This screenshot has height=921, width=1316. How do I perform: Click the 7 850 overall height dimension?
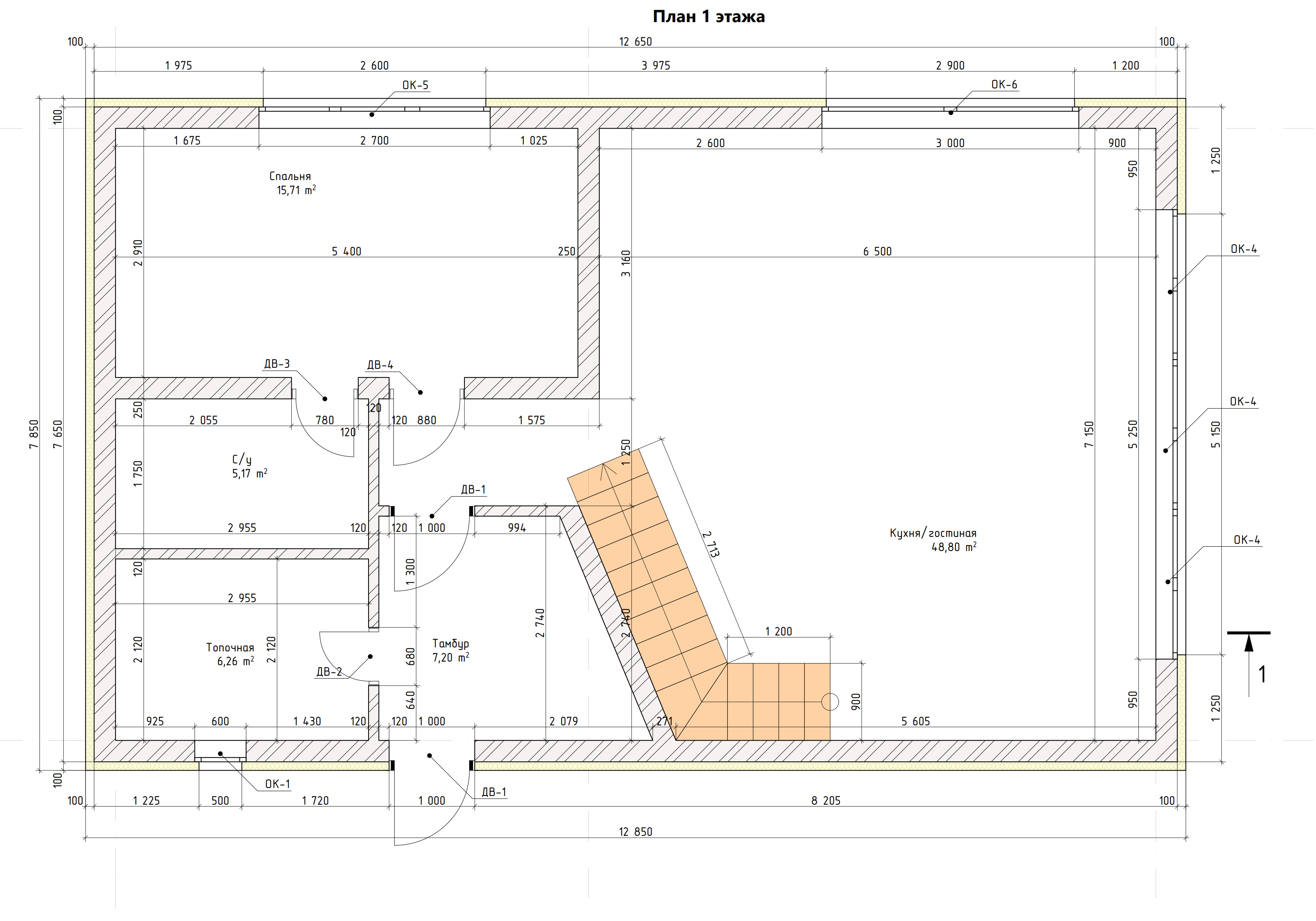pyautogui.click(x=34, y=434)
